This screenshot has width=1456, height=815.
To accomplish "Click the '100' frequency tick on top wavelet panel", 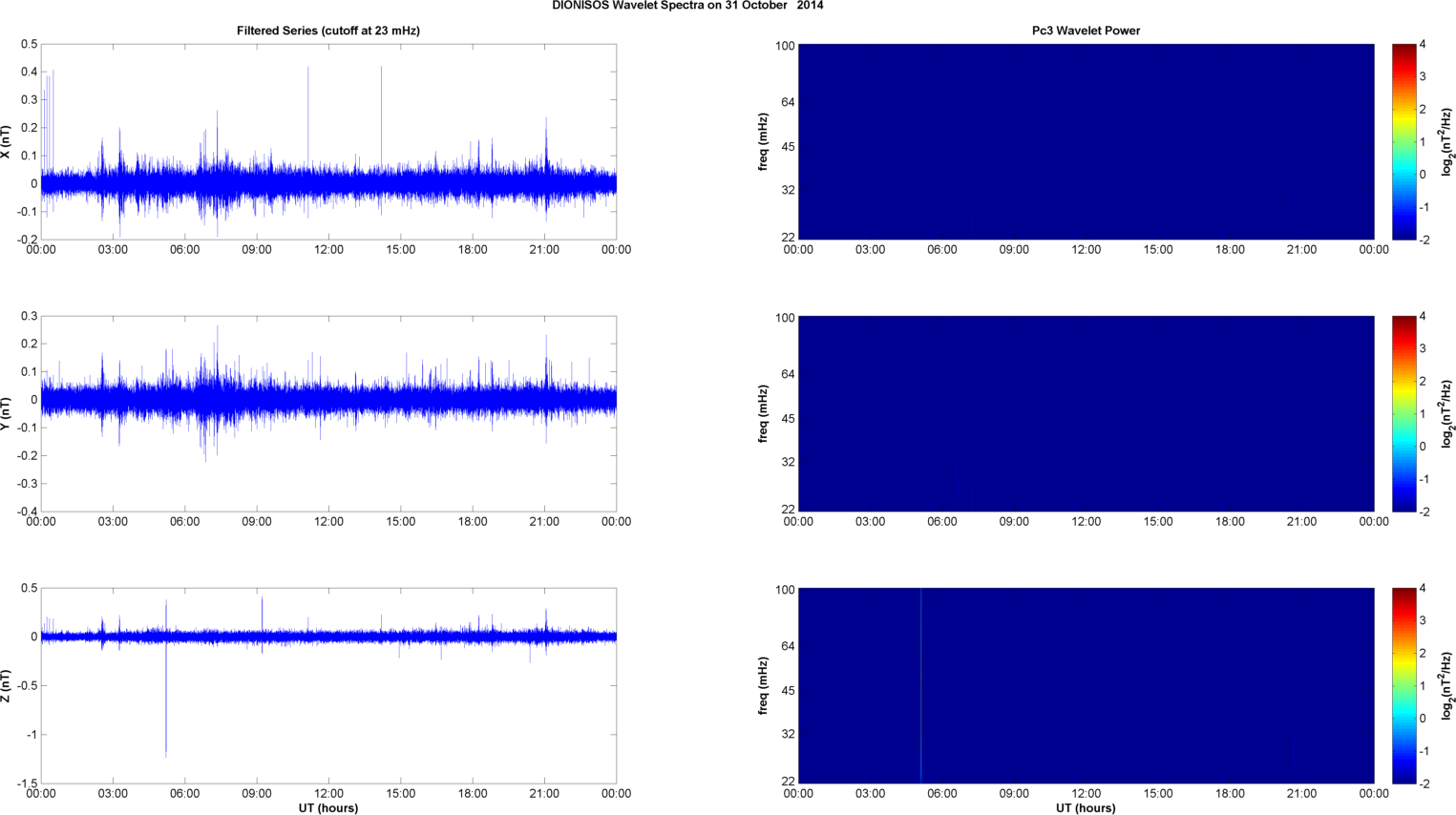I will [785, 46].
